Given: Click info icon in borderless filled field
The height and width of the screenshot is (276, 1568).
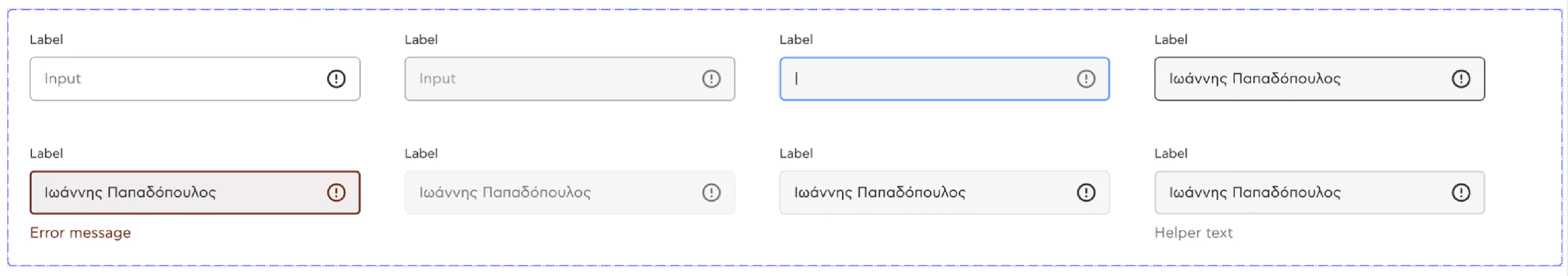Looking at the screenshot, I should tap(1085, 193).
